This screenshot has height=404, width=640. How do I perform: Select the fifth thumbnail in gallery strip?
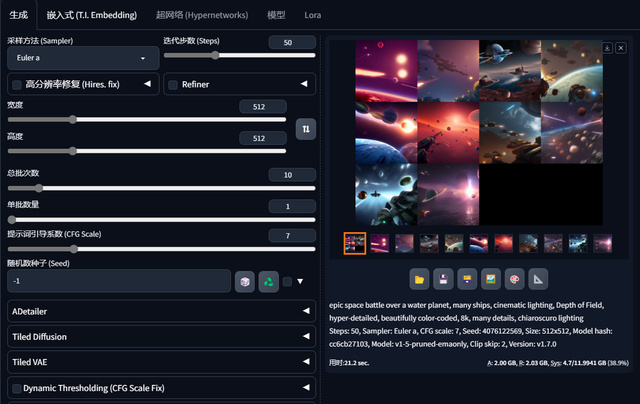tap(454, 244)
